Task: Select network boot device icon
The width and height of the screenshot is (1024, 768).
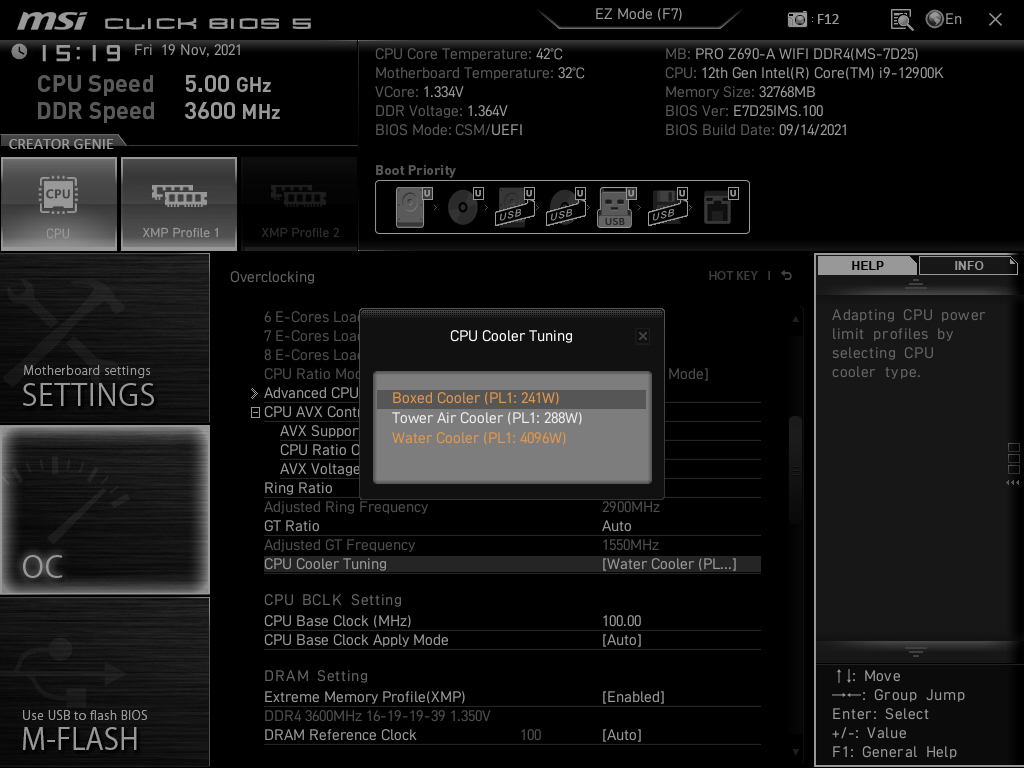Action: point(720,207)
